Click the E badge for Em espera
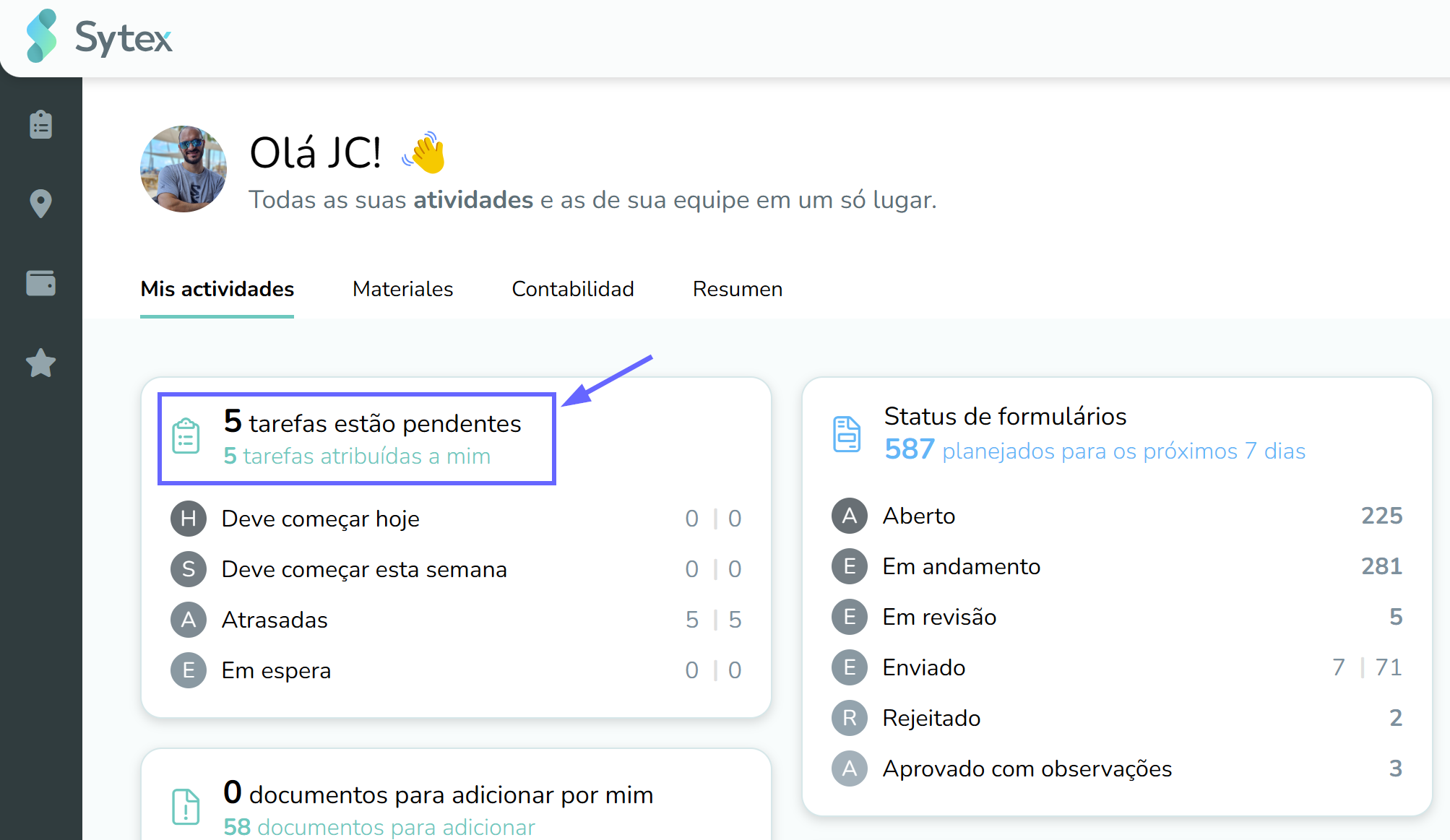 (x=189, y=670)
